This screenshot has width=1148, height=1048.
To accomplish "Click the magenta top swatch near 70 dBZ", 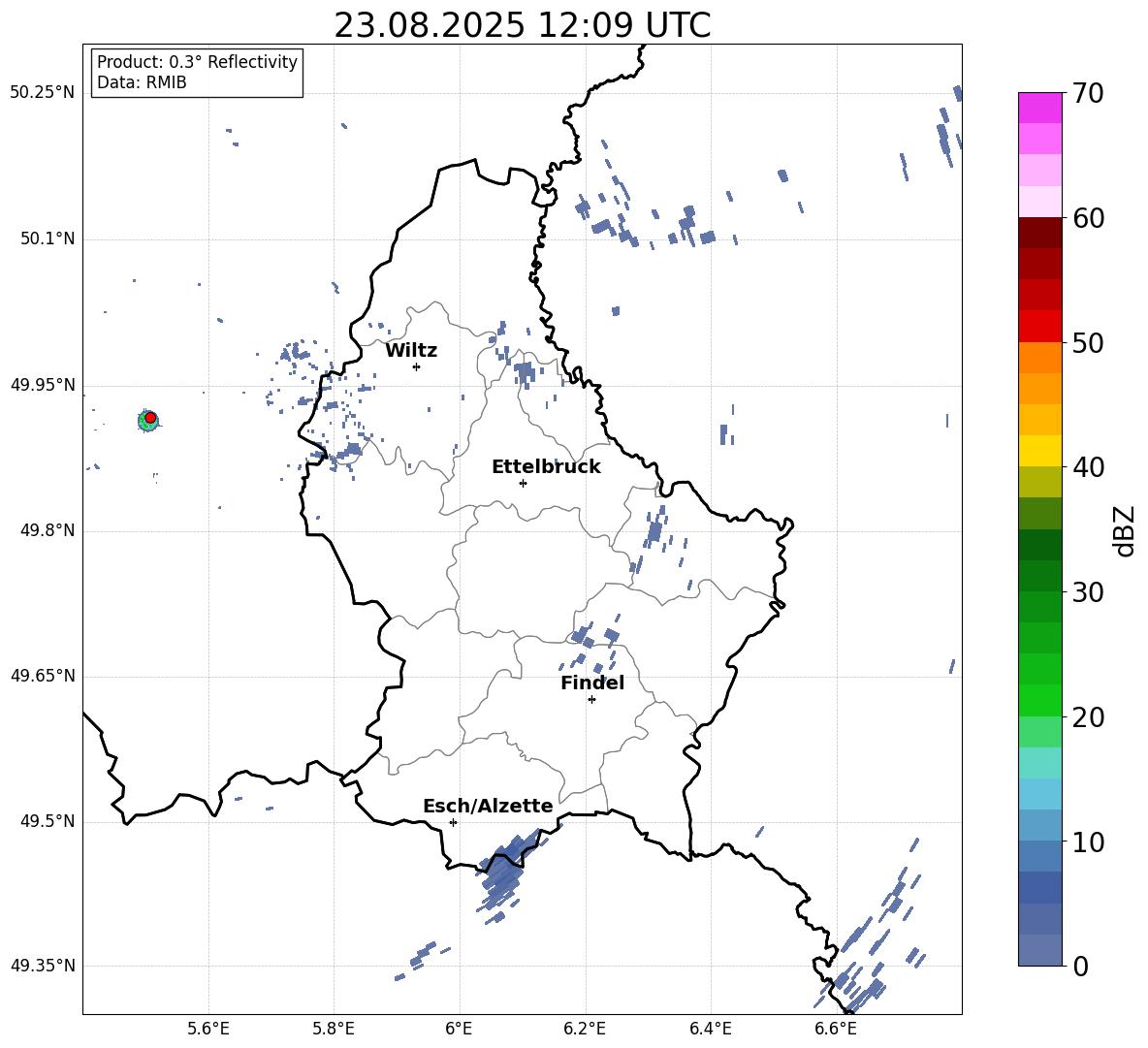I will (x=1039, y=109).
